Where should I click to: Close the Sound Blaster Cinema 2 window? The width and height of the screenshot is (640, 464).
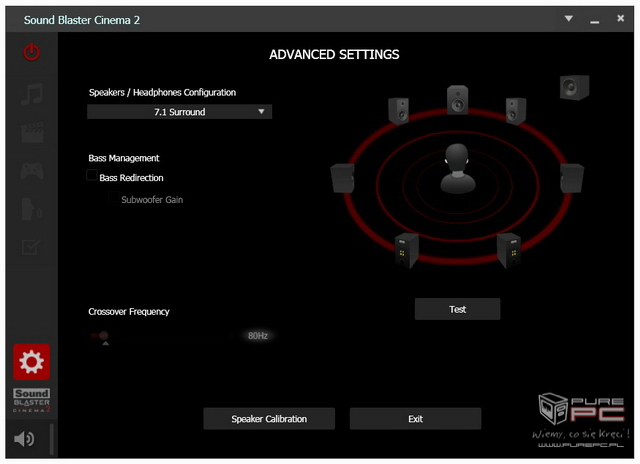click(x=620, y=18)
